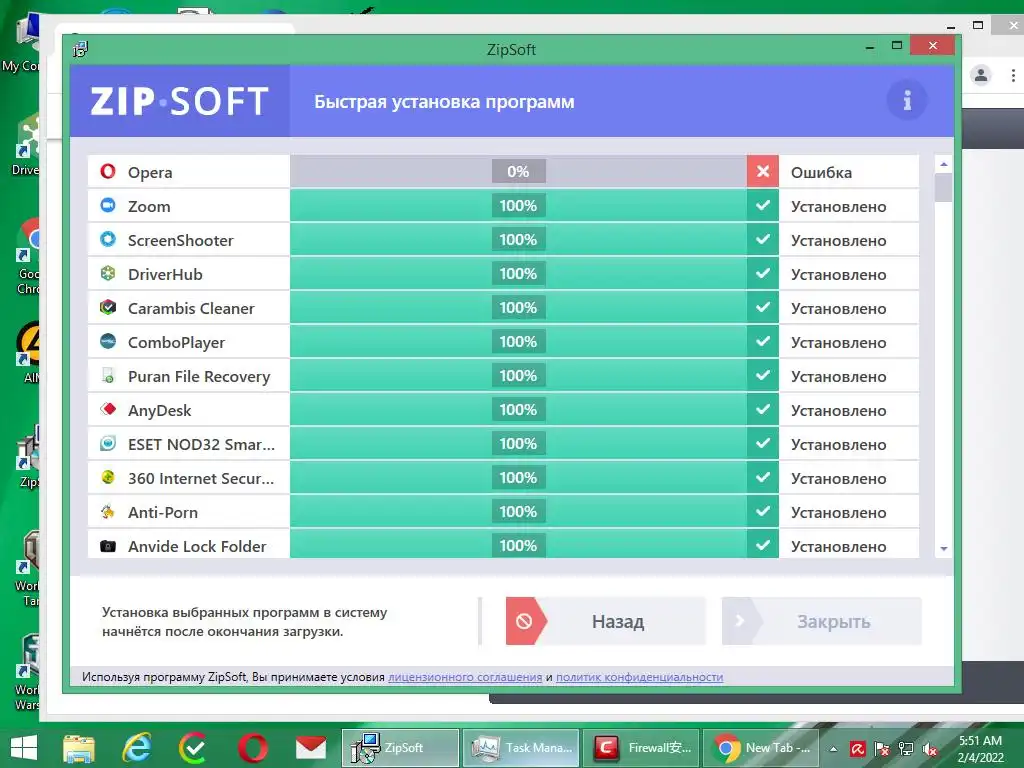Click the Opera logo in the list
1024x768 pixels.
pyautogui.click(x=108, y=172)
